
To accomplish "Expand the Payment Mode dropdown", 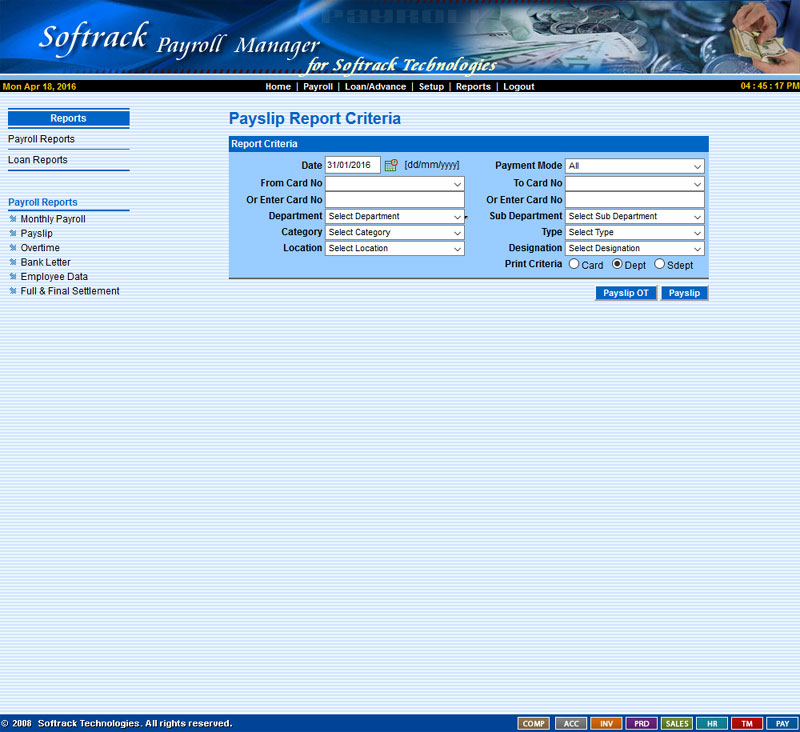I will click(634, 166).
